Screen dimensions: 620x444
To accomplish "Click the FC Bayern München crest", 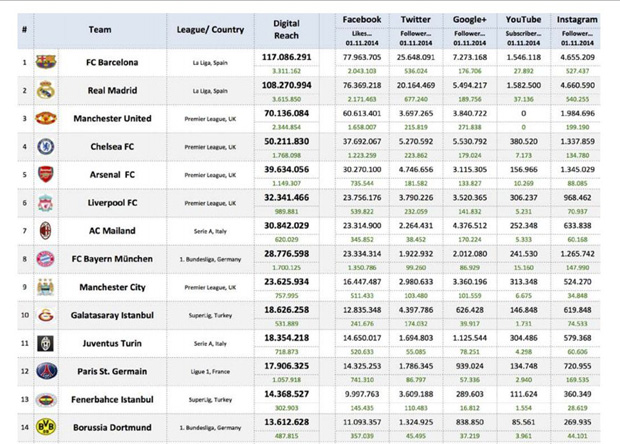I will [45, 259].
